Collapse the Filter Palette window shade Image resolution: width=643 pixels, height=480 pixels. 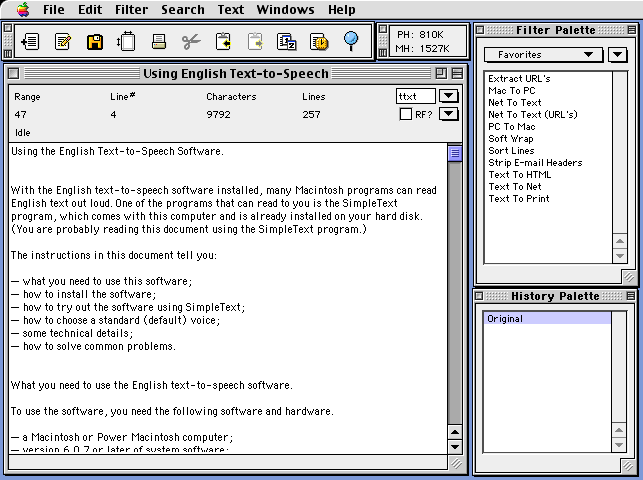pos(632,30)
